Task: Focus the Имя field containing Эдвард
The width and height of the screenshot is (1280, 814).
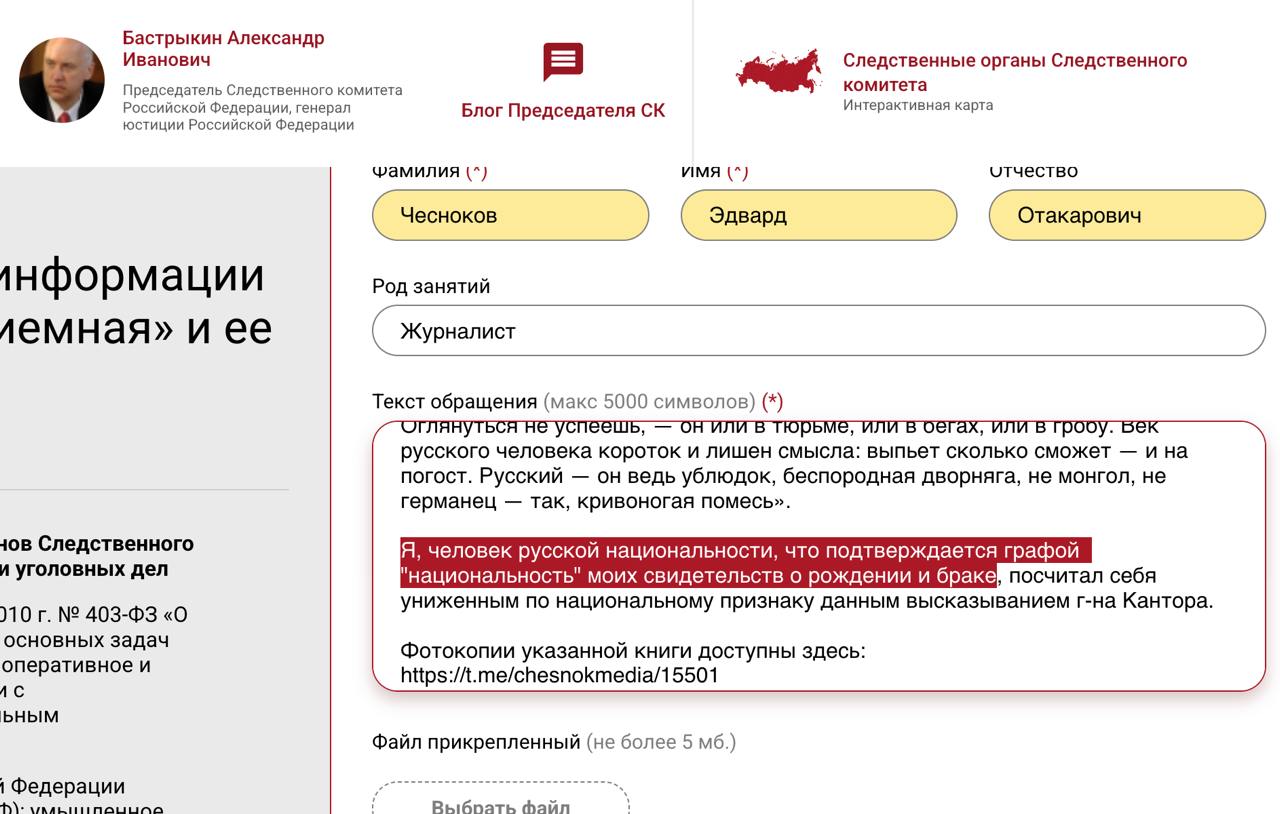Action: [x=818, y=215]
